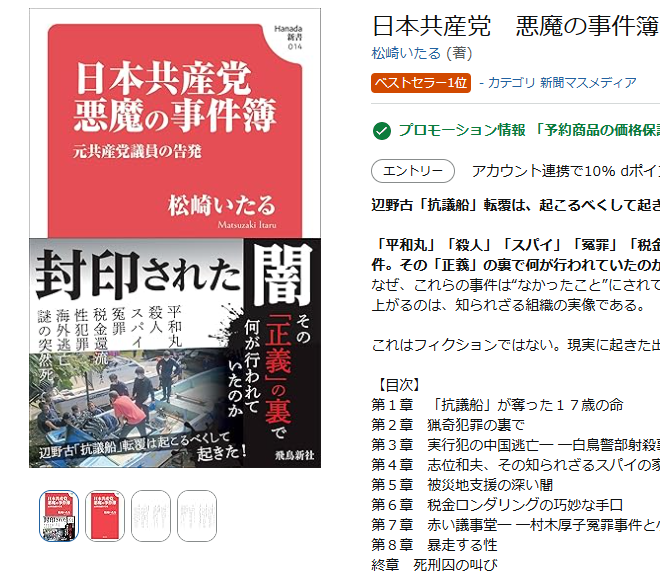Screen dimensions: 660x587
Task: Select the first cover thumbnail with obi band
Action: click(x=59, y=516)
